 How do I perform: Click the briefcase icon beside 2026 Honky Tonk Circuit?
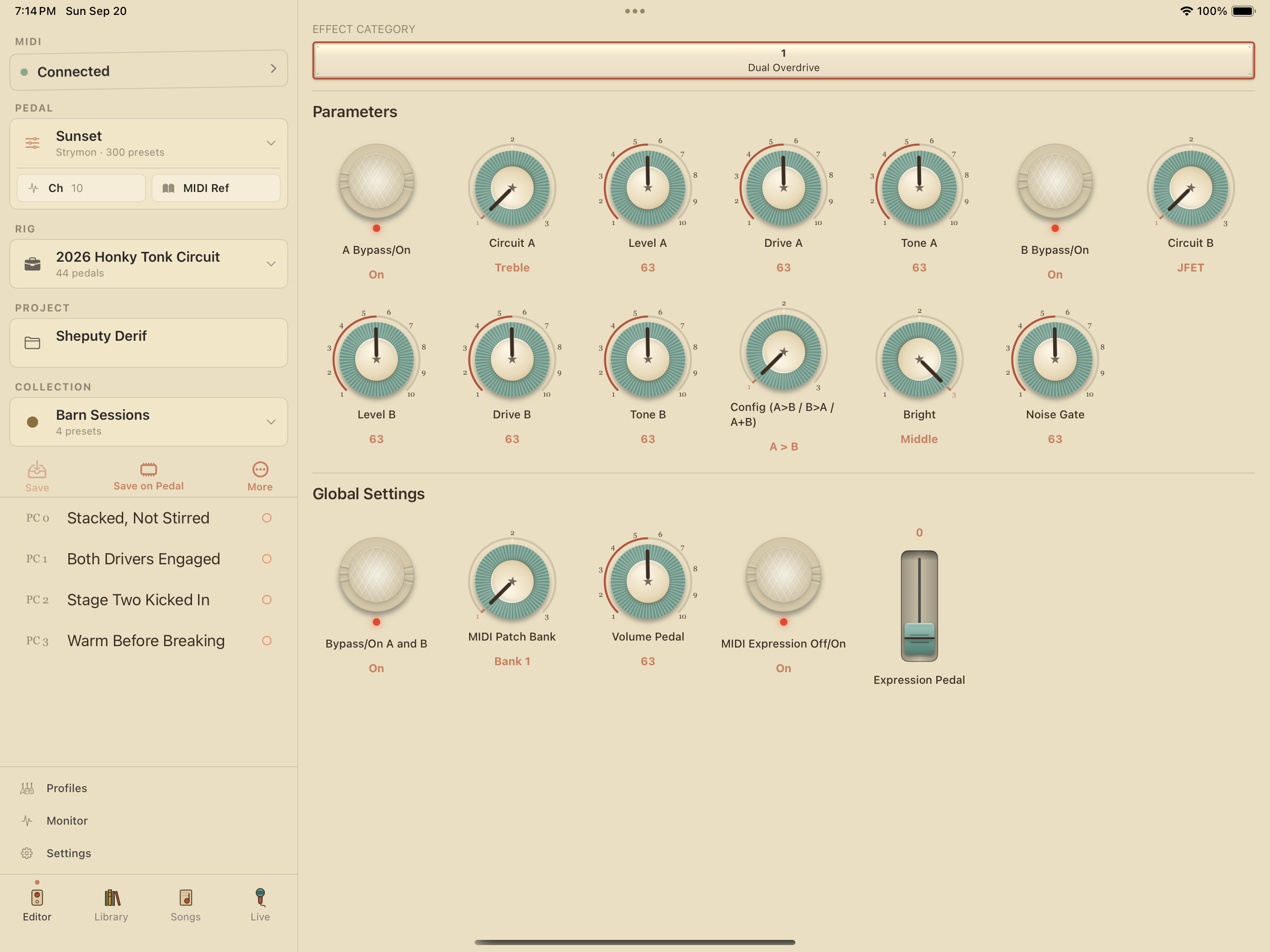[x=33, y=264]
